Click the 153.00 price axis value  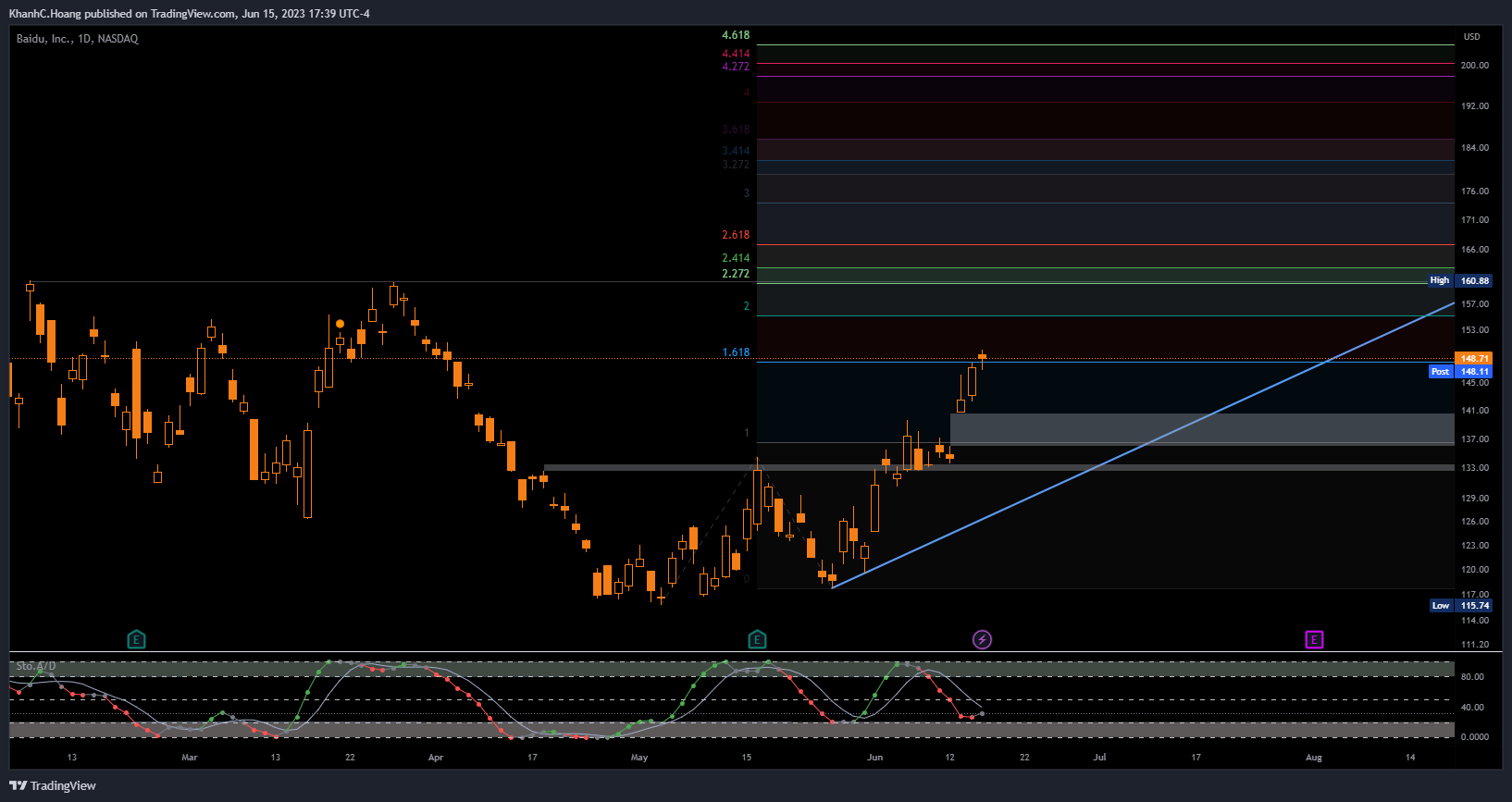(1475, 330)
